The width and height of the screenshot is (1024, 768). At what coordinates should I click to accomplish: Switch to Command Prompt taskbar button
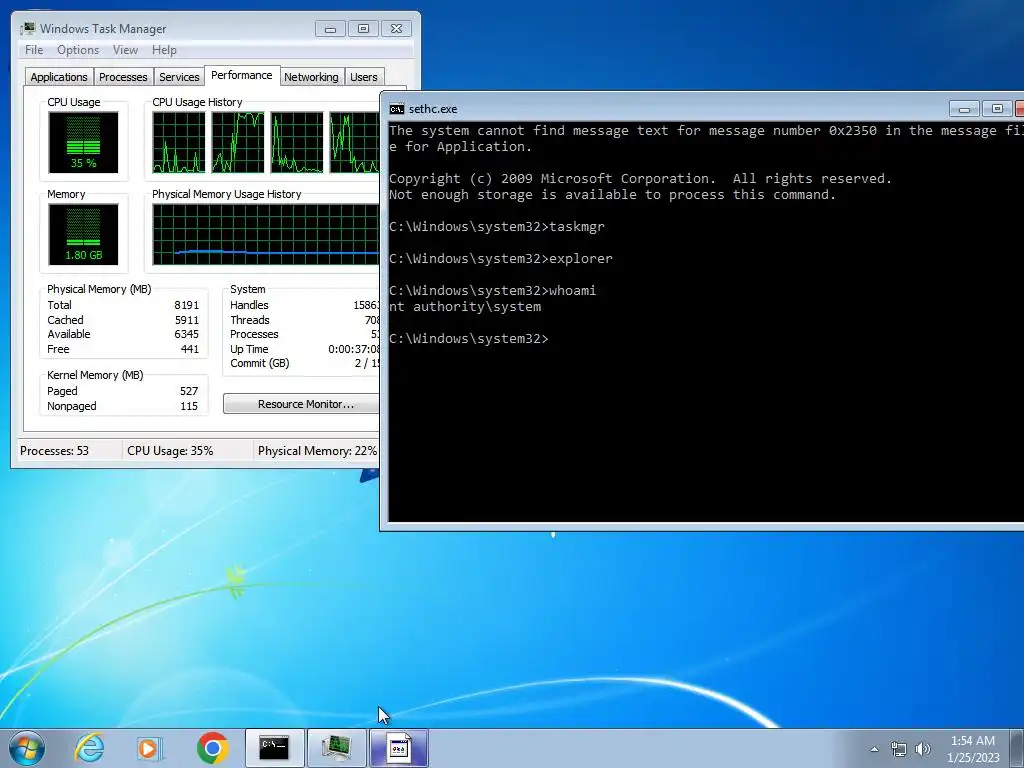(274, 748)
